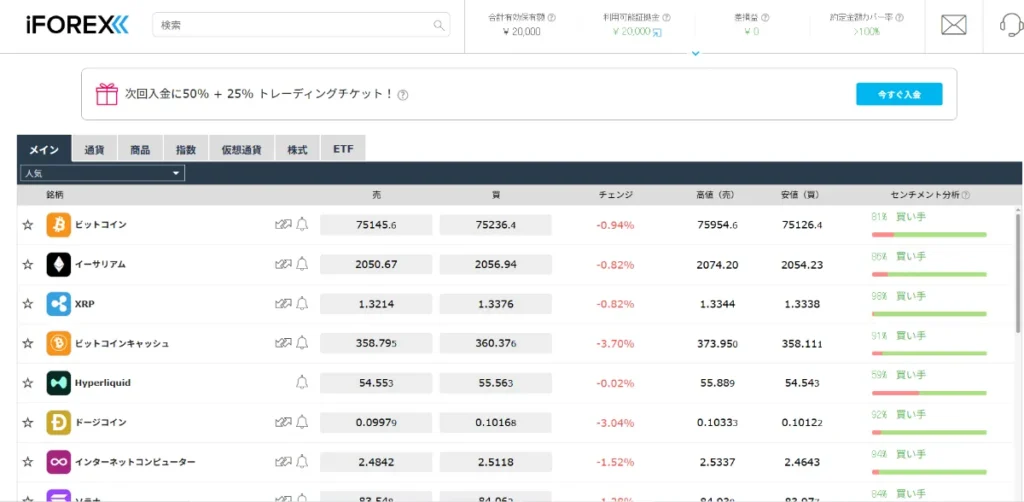Expand the account summary chevron
Viewport: 1024px width, 502px height.
[695, 54]
